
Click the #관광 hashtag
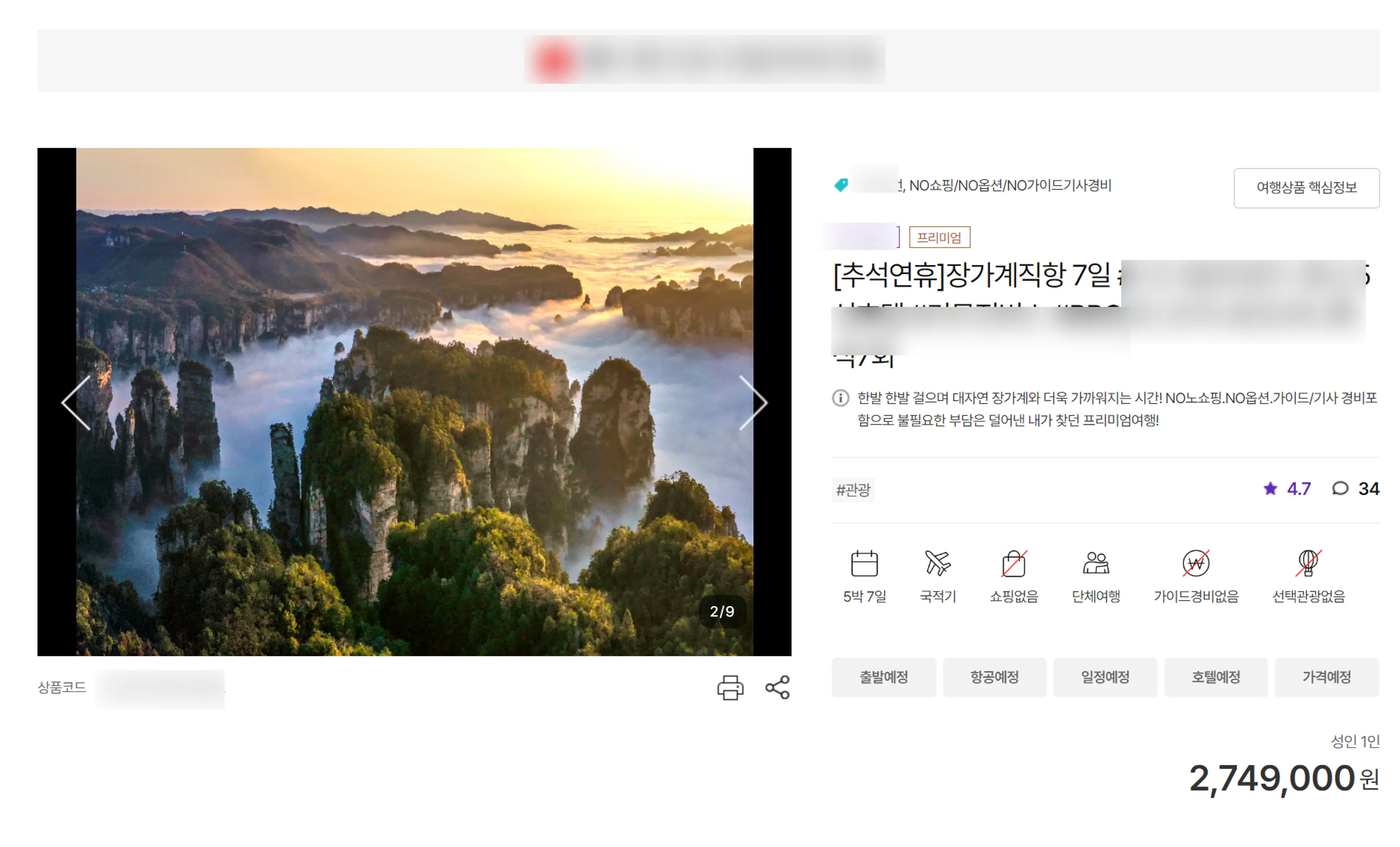point(853,490)
